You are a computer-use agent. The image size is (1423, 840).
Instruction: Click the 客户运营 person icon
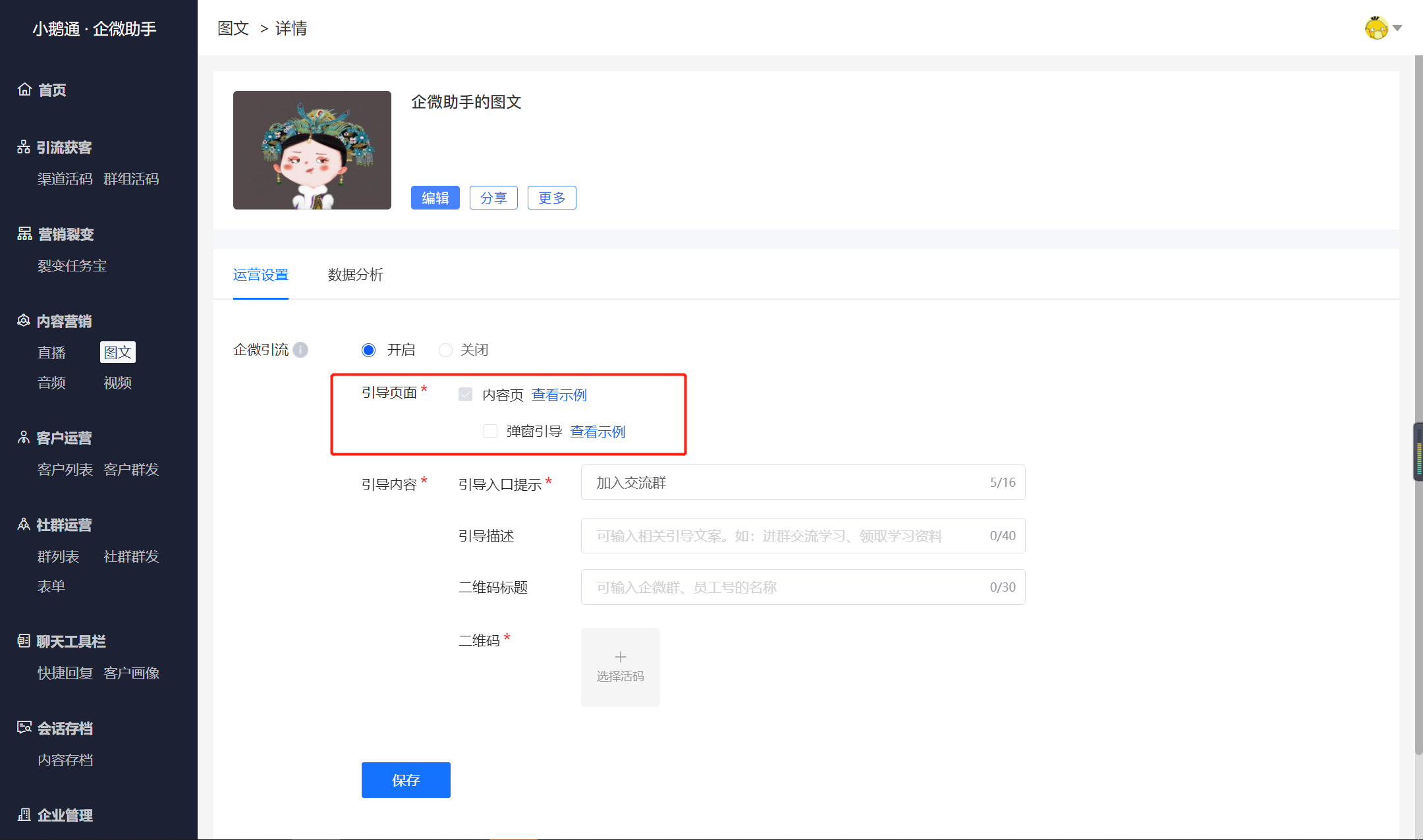pyautogui.click(x=24, y=437)
